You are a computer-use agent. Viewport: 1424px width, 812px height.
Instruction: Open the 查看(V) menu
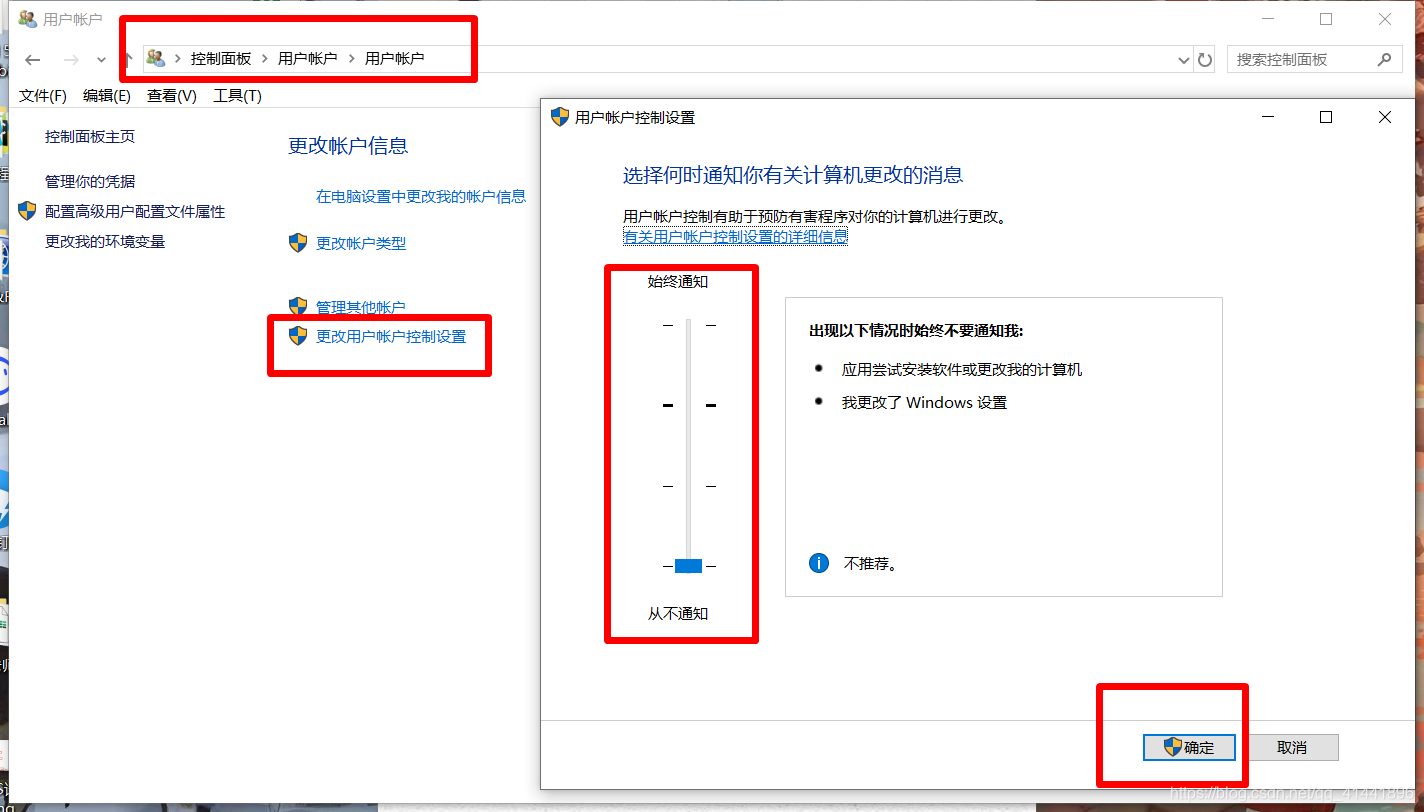coord(170,95)
